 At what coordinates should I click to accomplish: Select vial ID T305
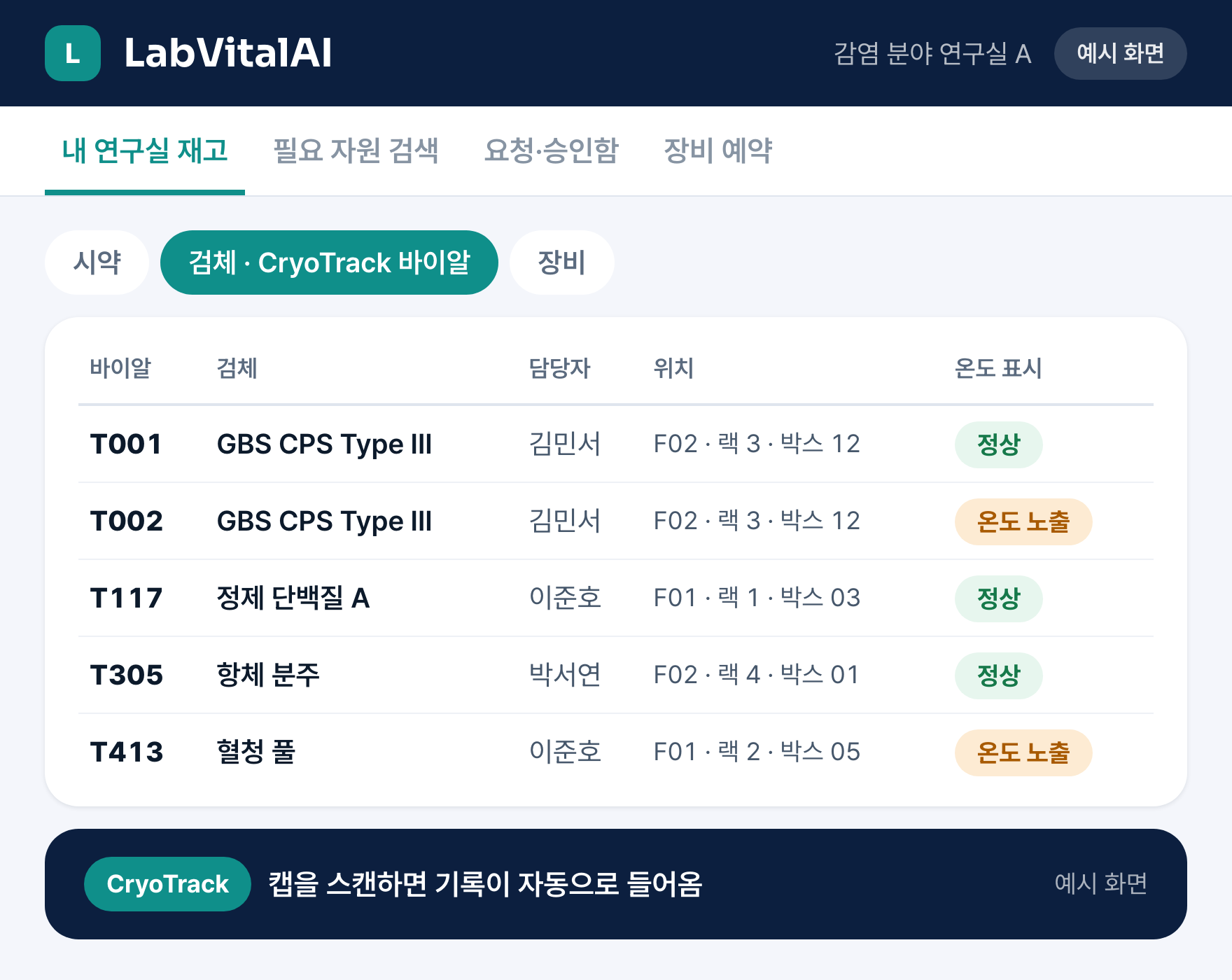[x=127, y=675]
